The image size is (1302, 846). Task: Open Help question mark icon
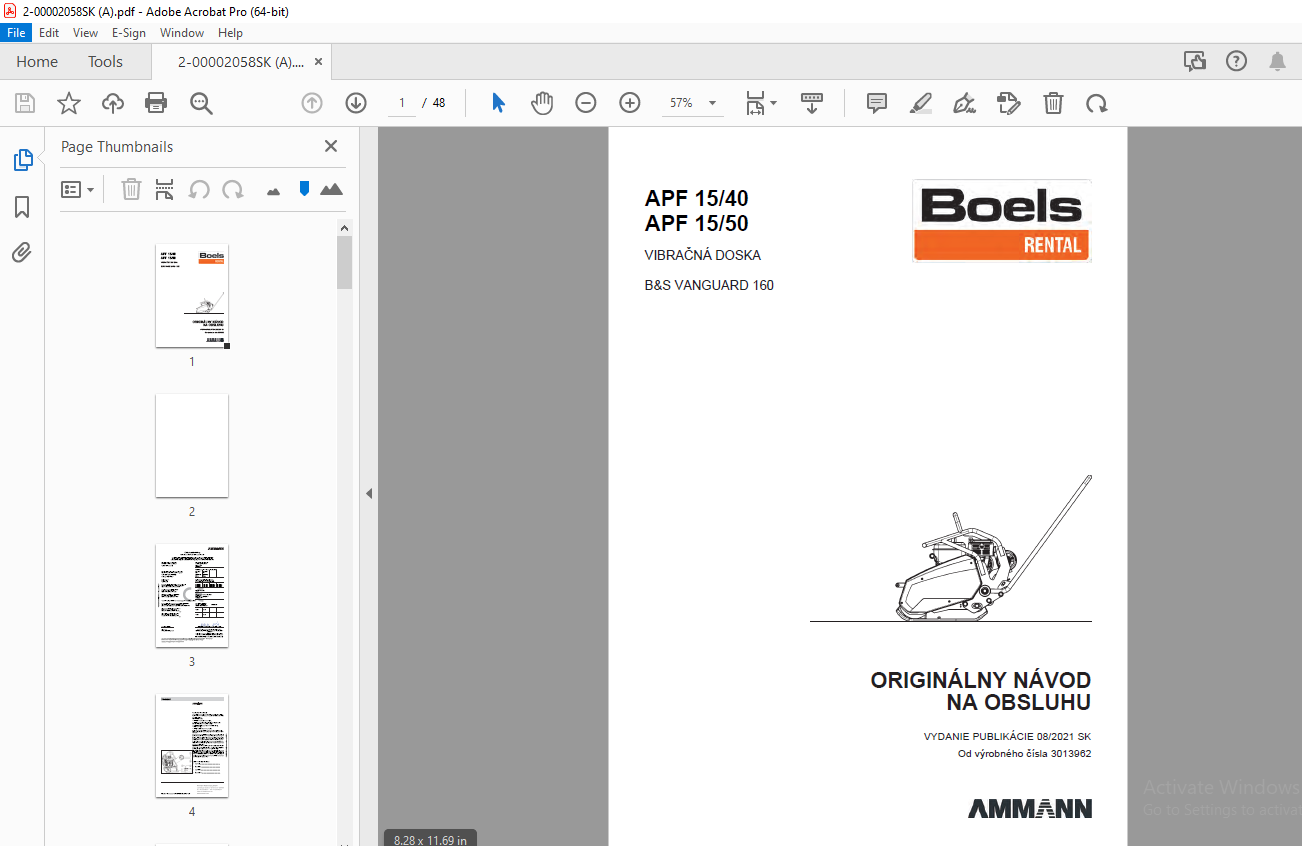coord(1236,61)
